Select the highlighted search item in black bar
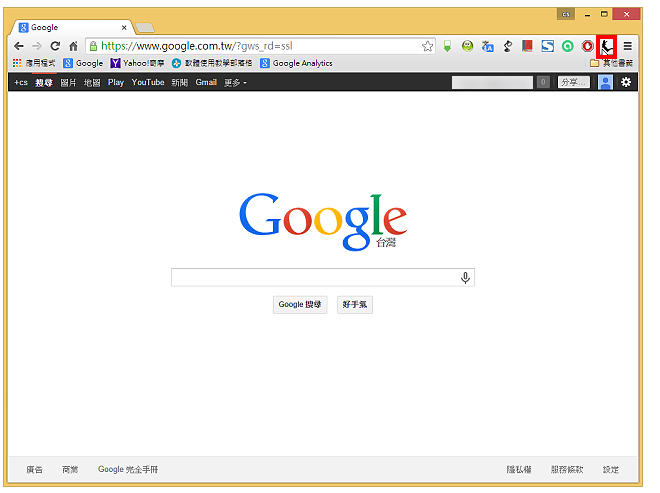 pyautogui.click(x=44, y=83)
